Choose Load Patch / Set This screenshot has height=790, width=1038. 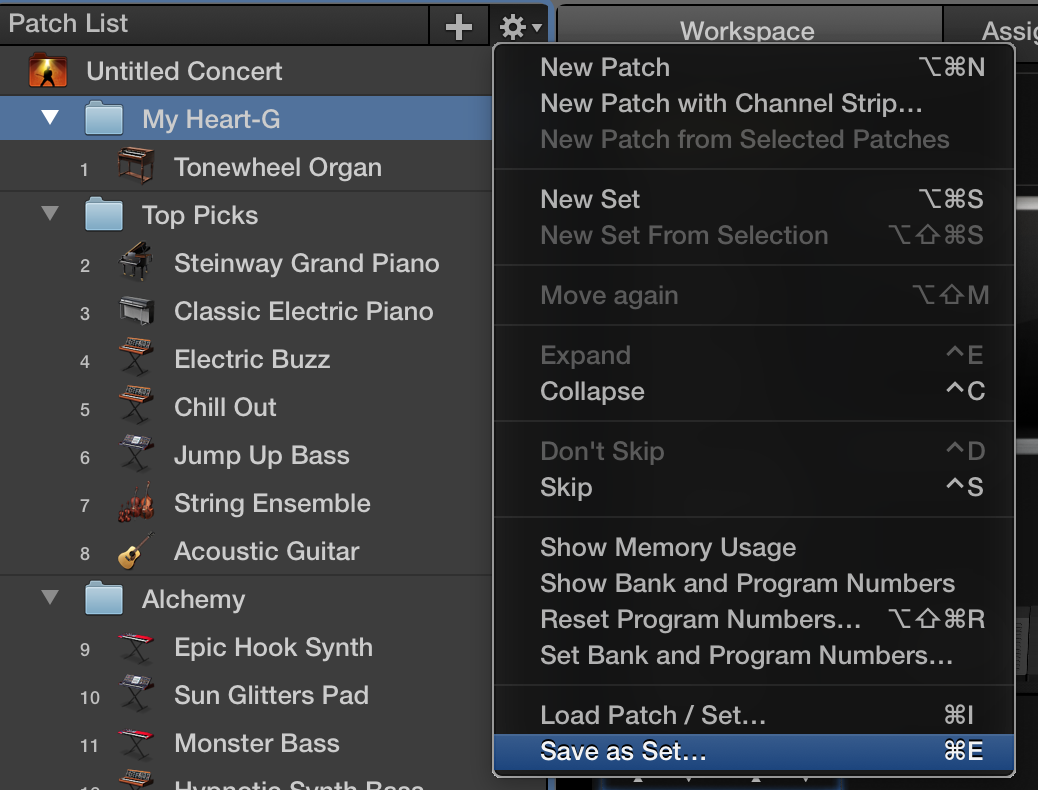pos(754,715)
